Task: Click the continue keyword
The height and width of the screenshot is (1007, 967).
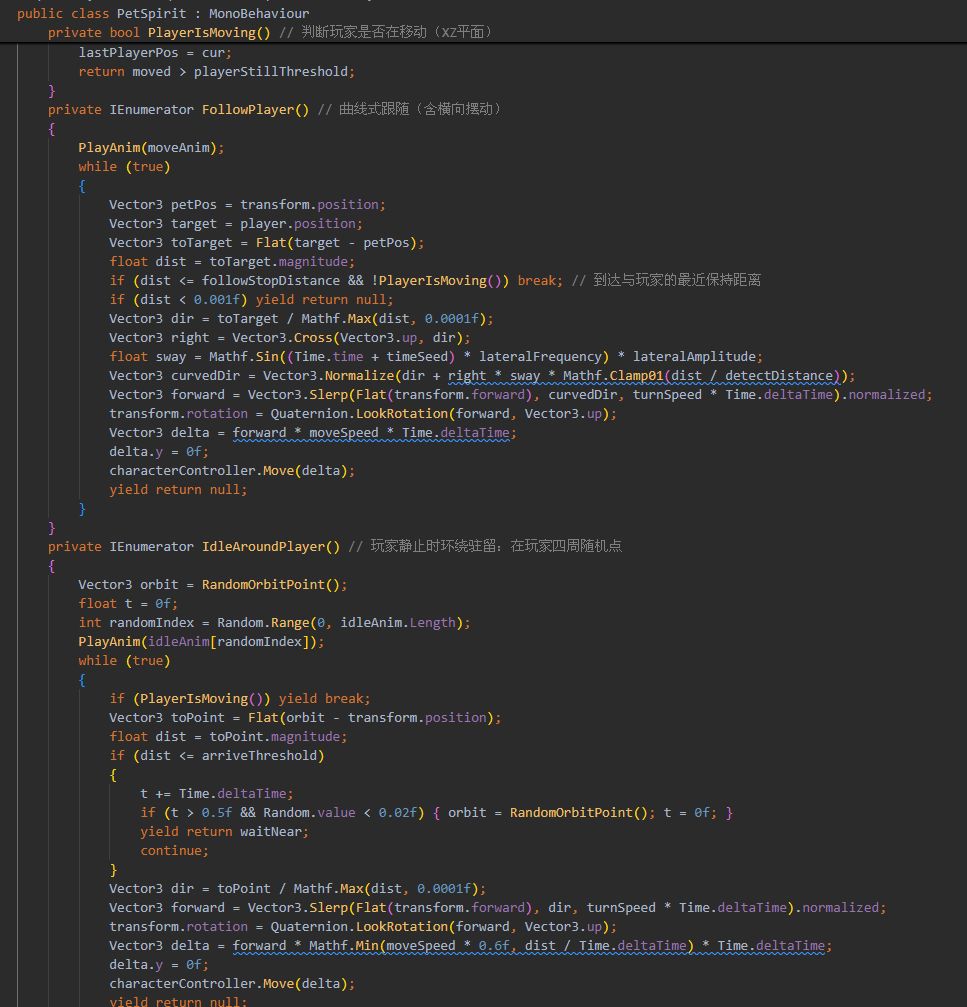Action: (x=175, y=850)
